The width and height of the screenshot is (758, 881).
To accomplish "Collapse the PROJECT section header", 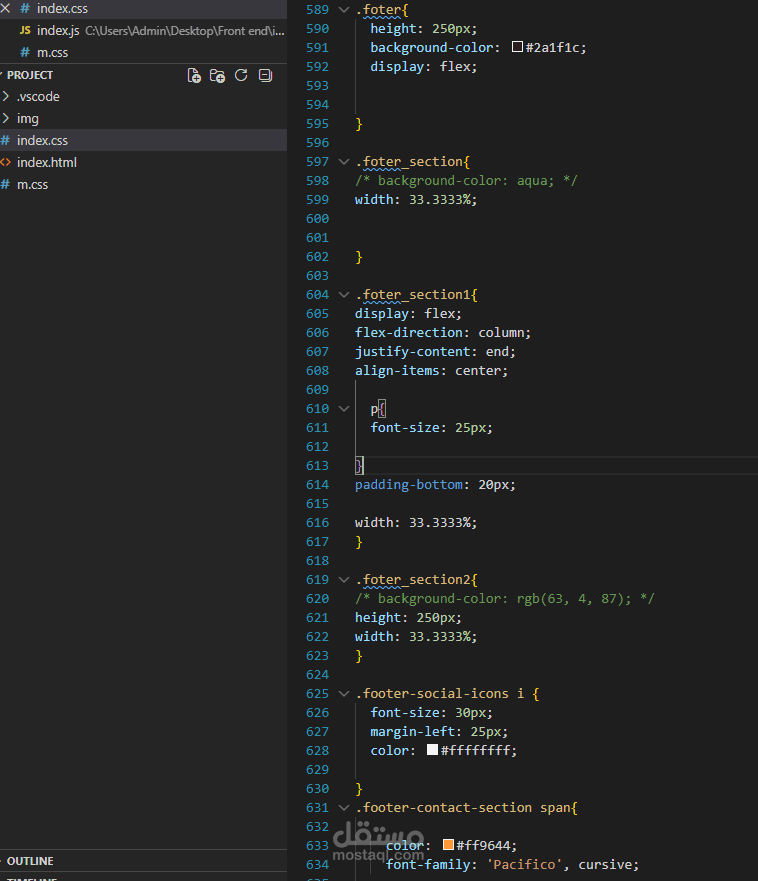I will (x=30, y=75).
